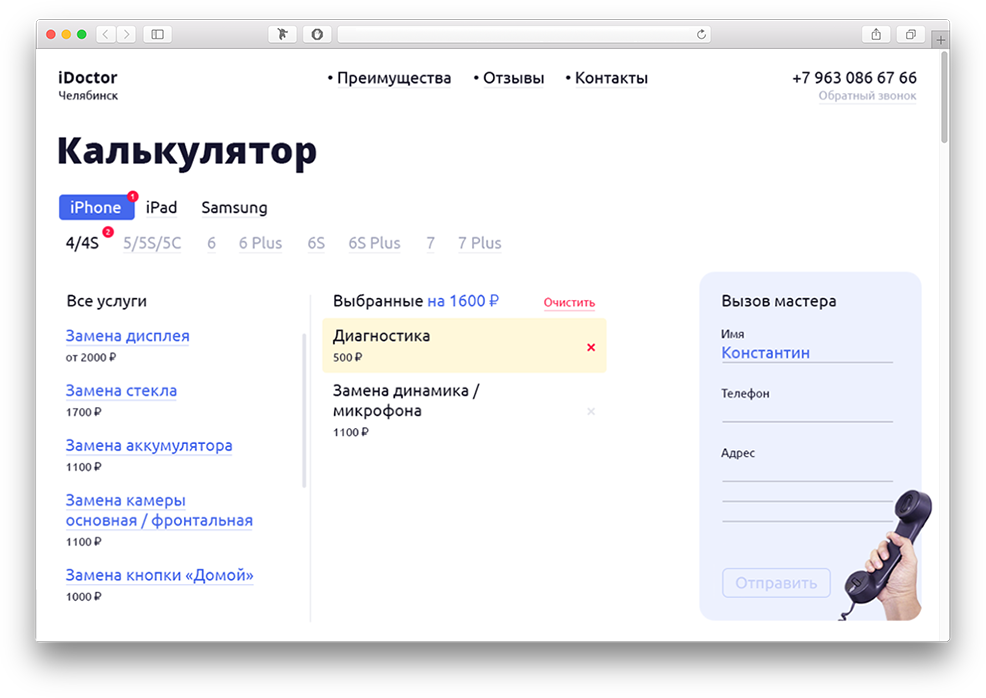This screenshot has height=698, width=986.
Task: Click the total на 1600 ₽
Action: click(463, 301)
